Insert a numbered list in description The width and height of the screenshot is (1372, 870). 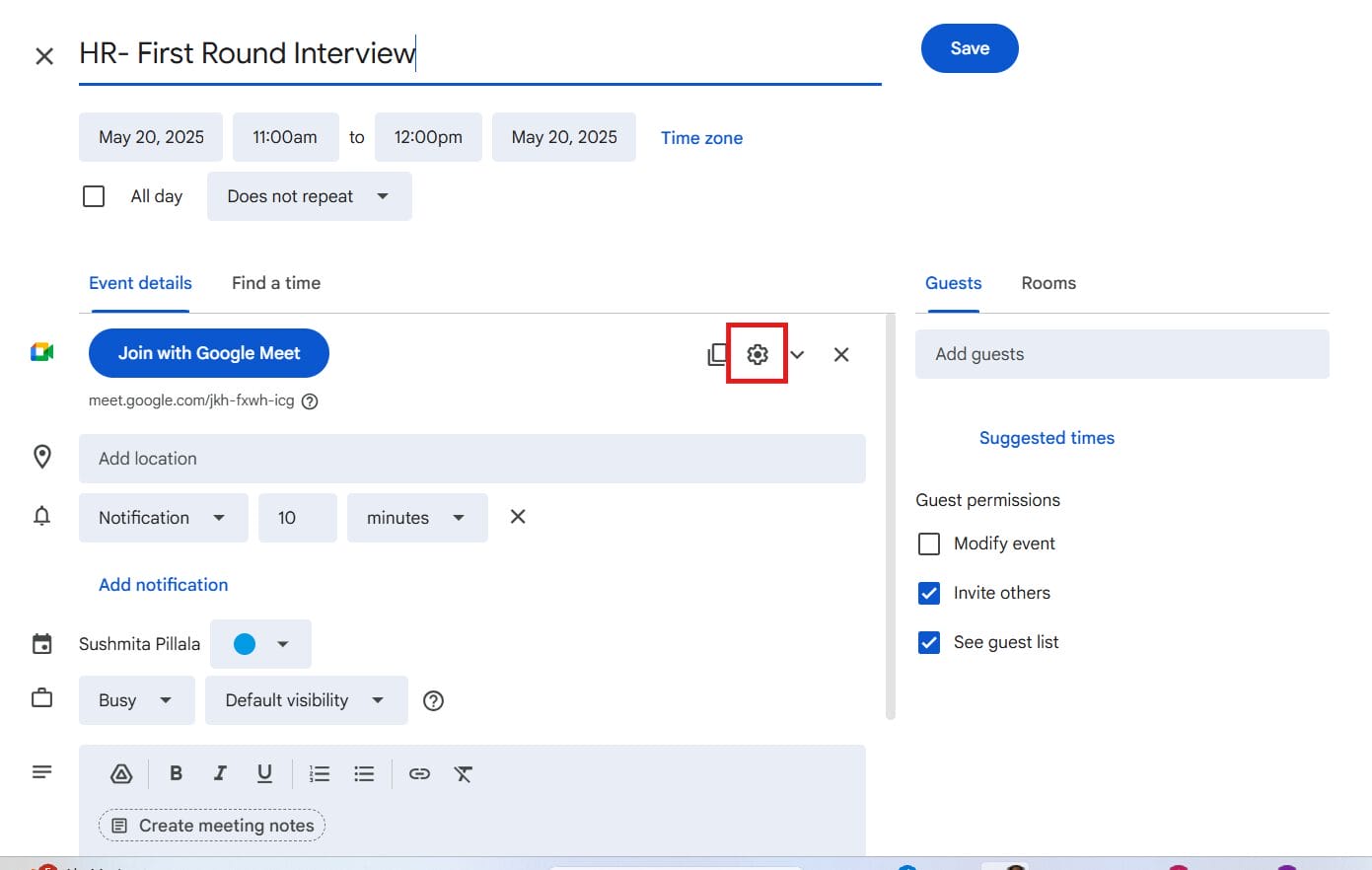(320, 773)
